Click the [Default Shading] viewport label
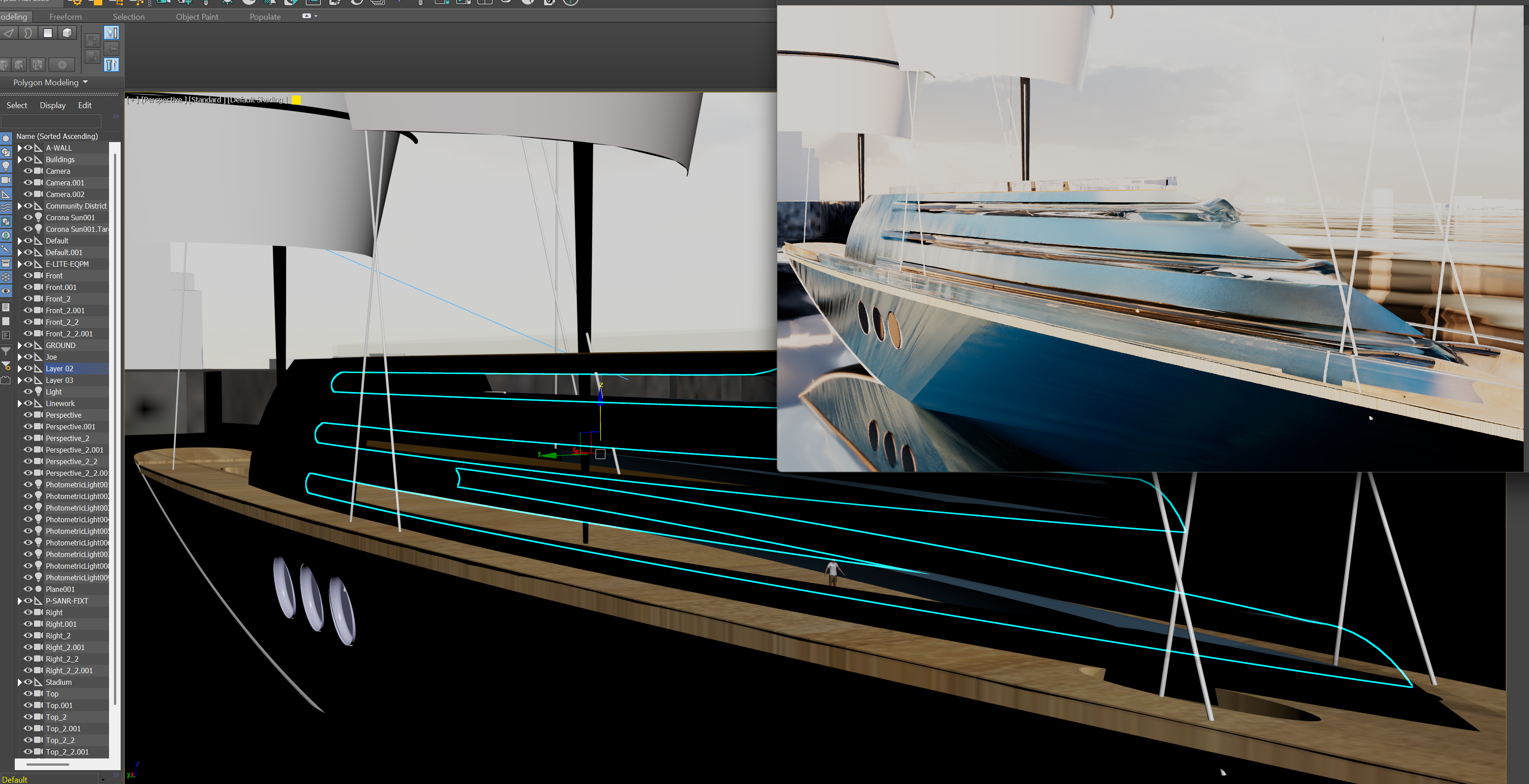Viewport: 1529px width, 784px height. (258, 100)
